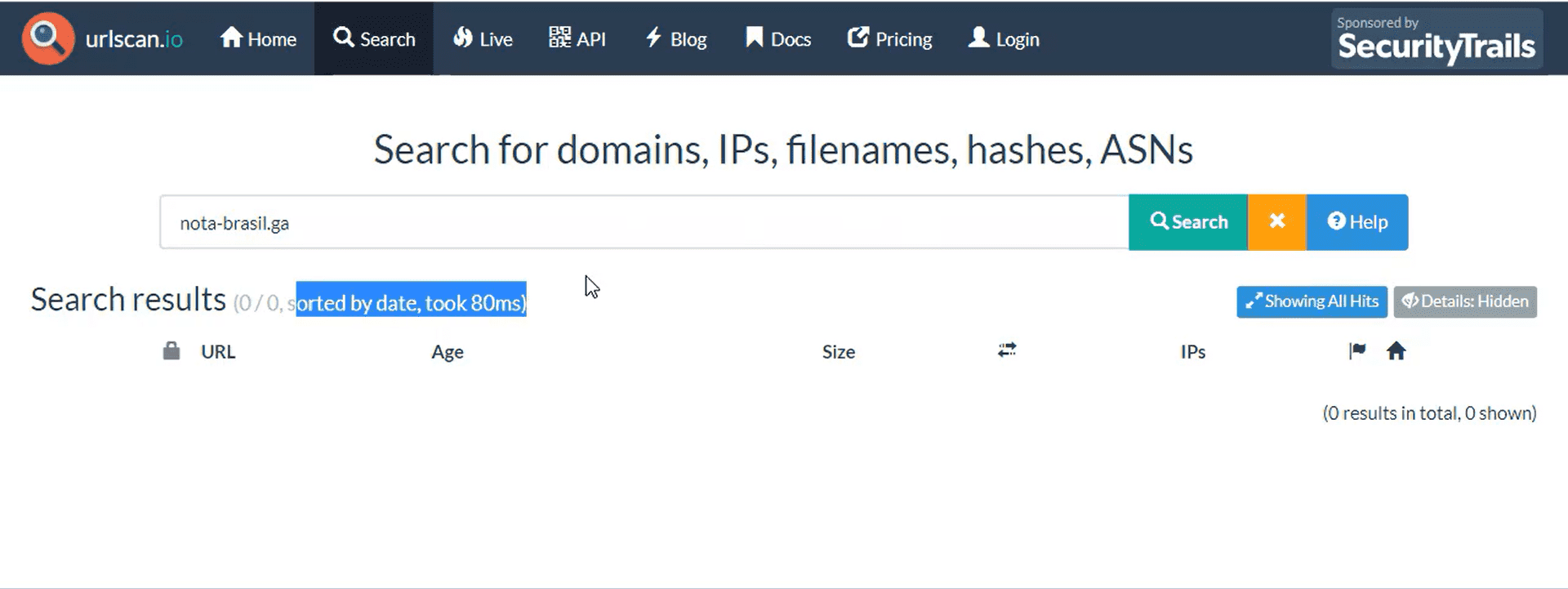This screenshot has width=1568, height=589.
Task: Click the urlscan.io magnifier logo
Action: 48,38
